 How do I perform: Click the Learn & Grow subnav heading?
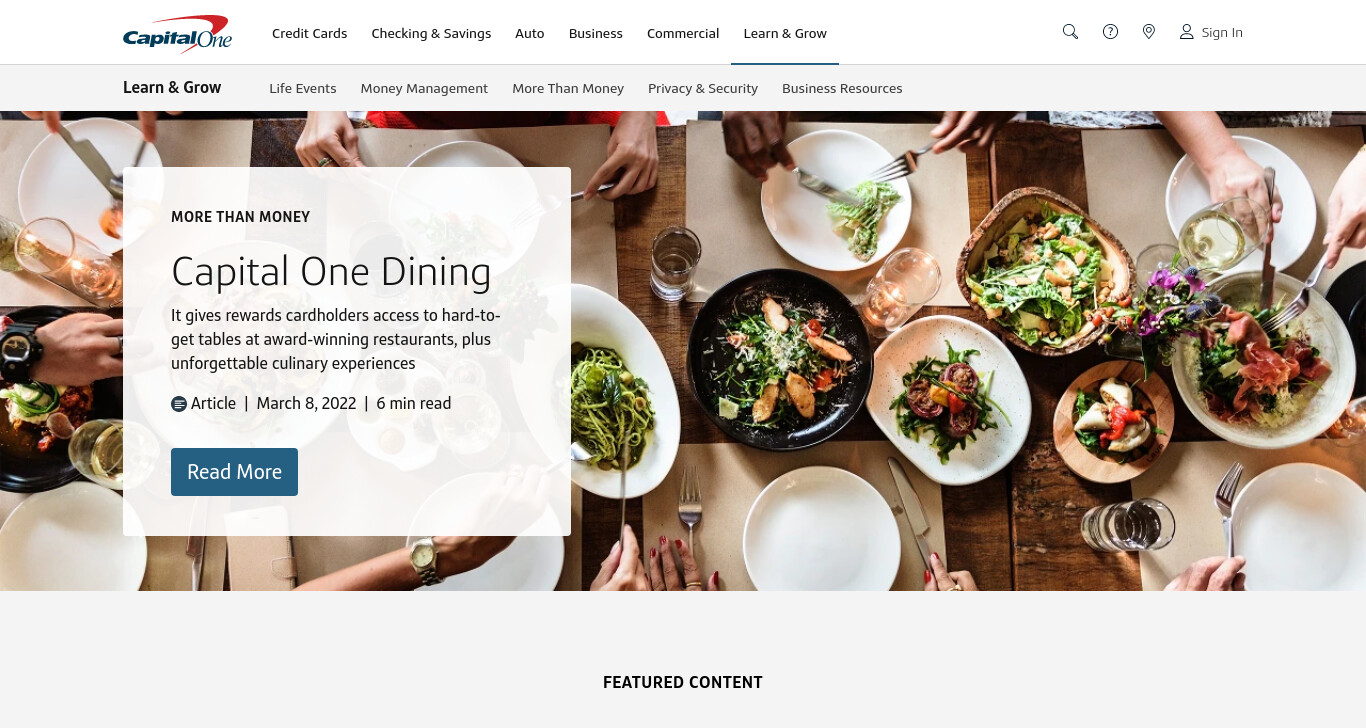point(172,87)
